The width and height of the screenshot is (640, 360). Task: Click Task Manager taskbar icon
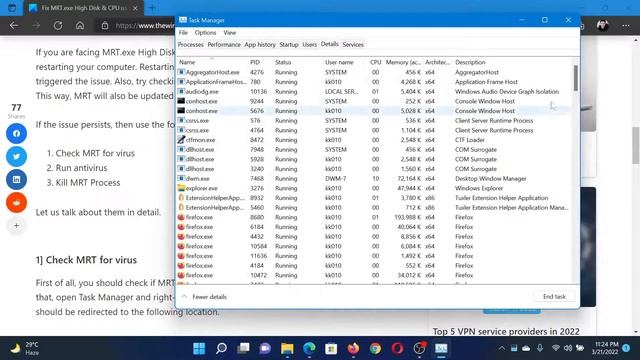coord(441,348)
